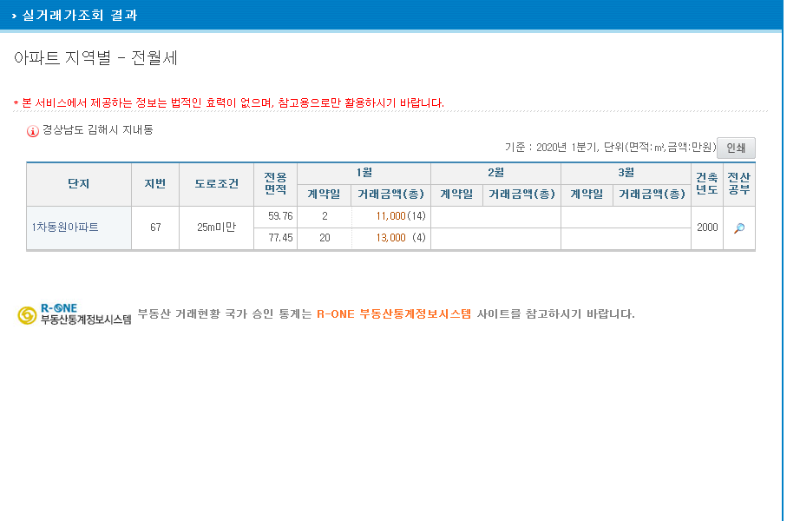Open the orange R-ONE 부동산통계정보시스템 link

[394, 314]
